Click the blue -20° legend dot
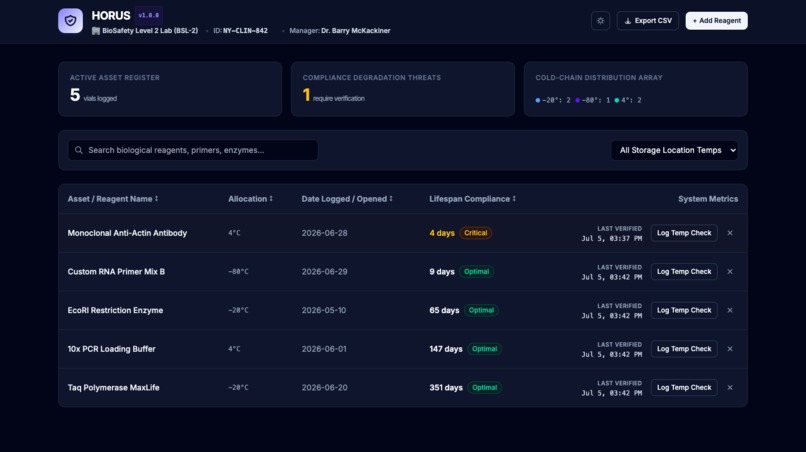Viewport: 806px width, 452px height. click(538, 100)
